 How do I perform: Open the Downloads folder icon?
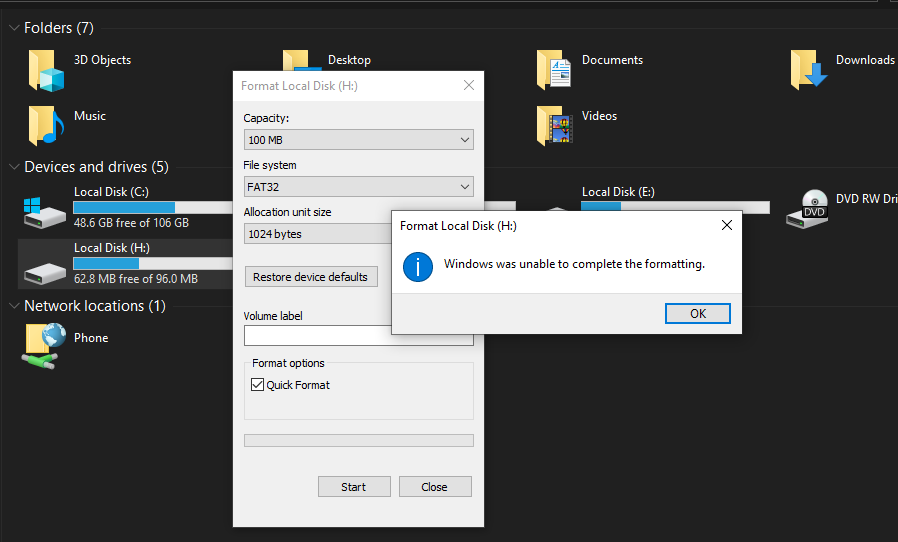click(808, 70)
